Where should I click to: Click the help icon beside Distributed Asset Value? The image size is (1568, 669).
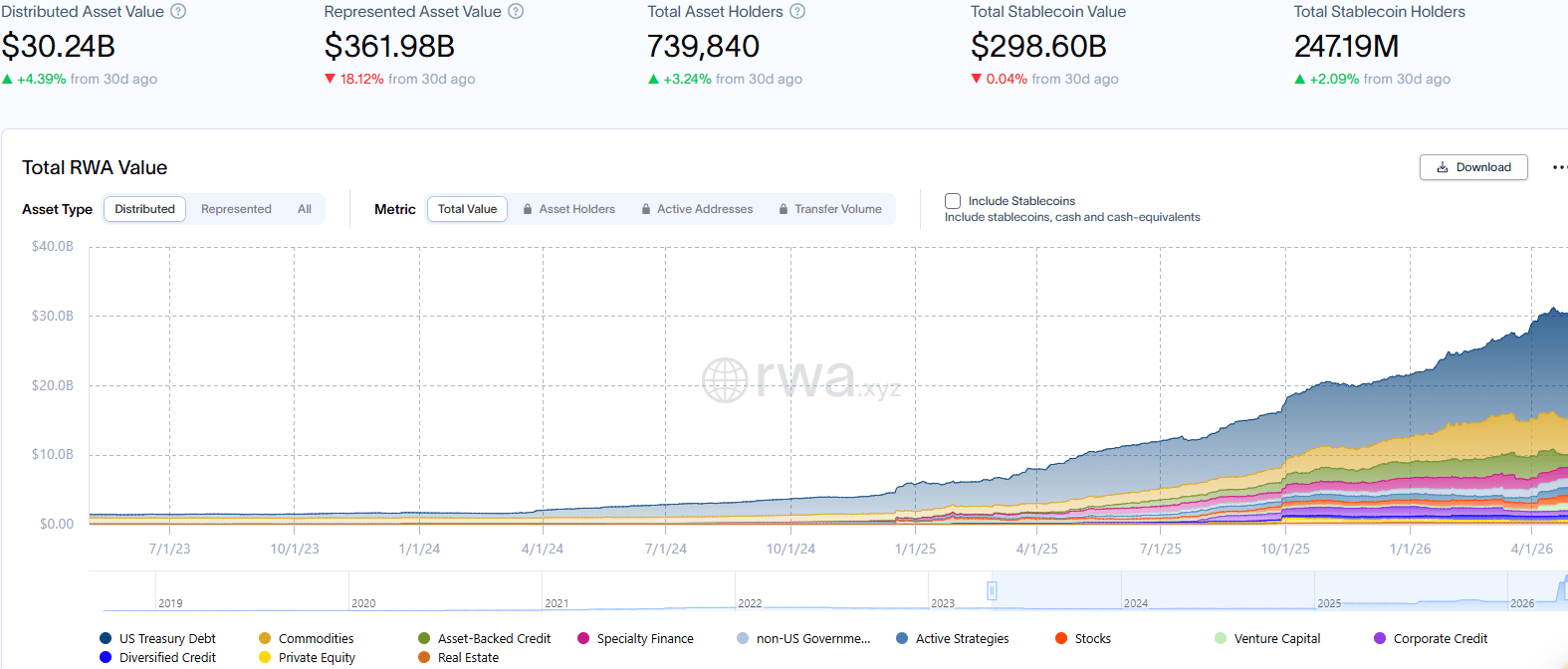coord(178,12)
